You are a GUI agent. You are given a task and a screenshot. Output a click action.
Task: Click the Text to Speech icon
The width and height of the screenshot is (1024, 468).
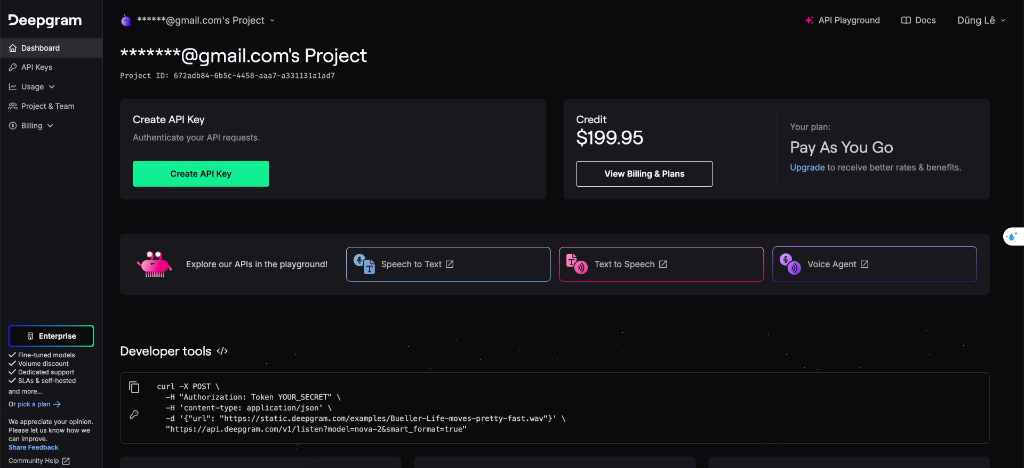tap(577, 264)
